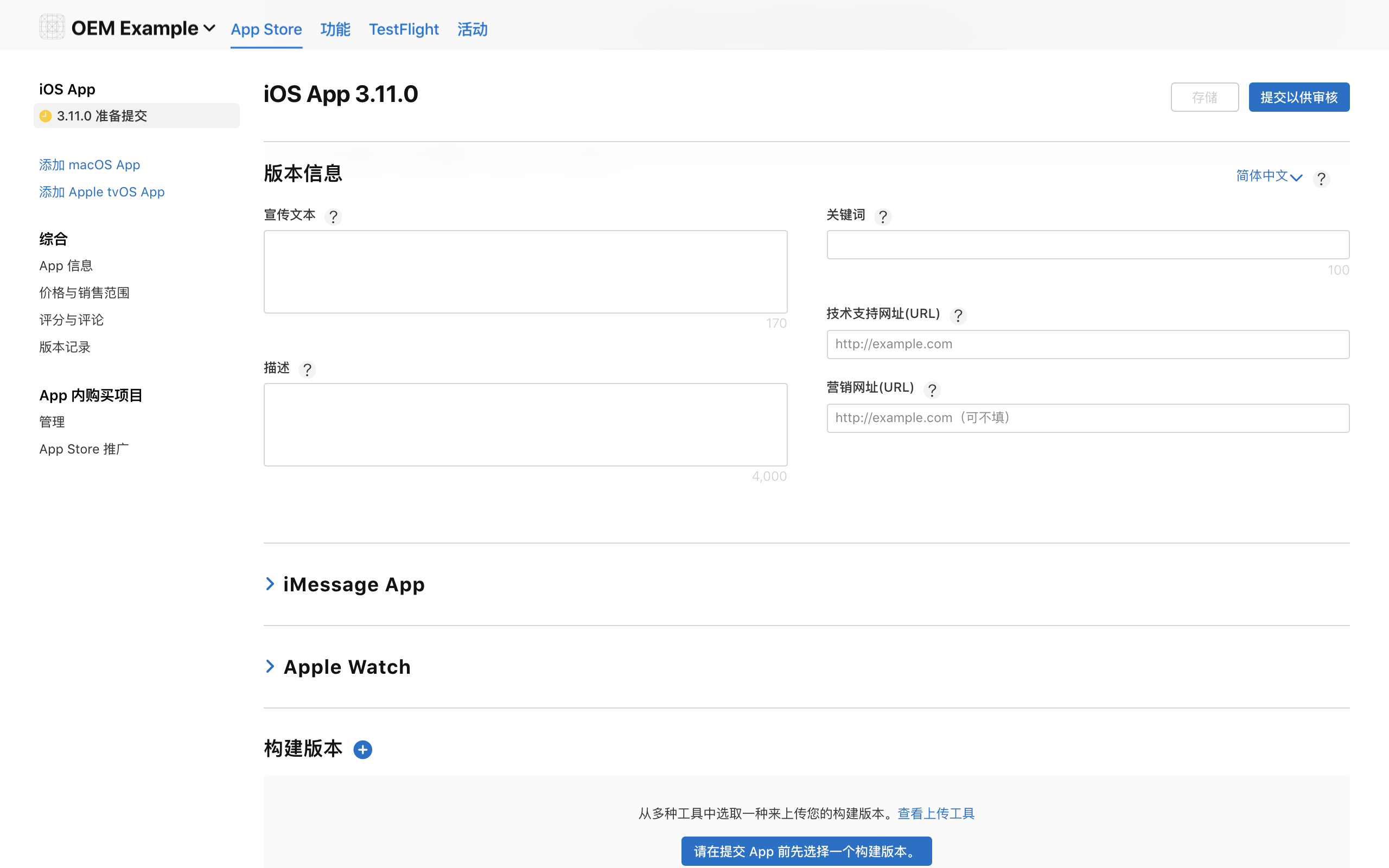Open App Store 推广 in the sidebar
1389x868 pixels.
pyautogui.click(x=84, y=449)
